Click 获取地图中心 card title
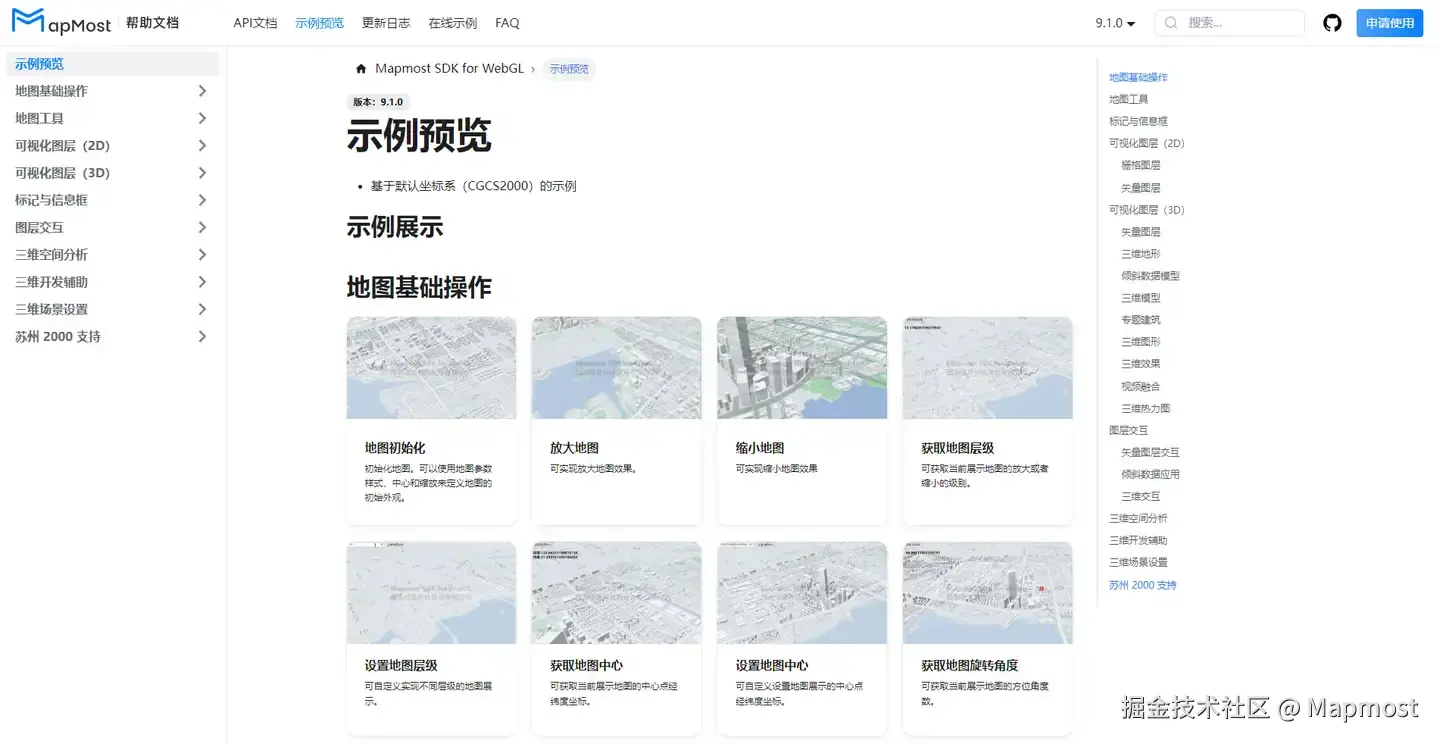The width and height of the screenshot is (1440, 744). [586, 665]
